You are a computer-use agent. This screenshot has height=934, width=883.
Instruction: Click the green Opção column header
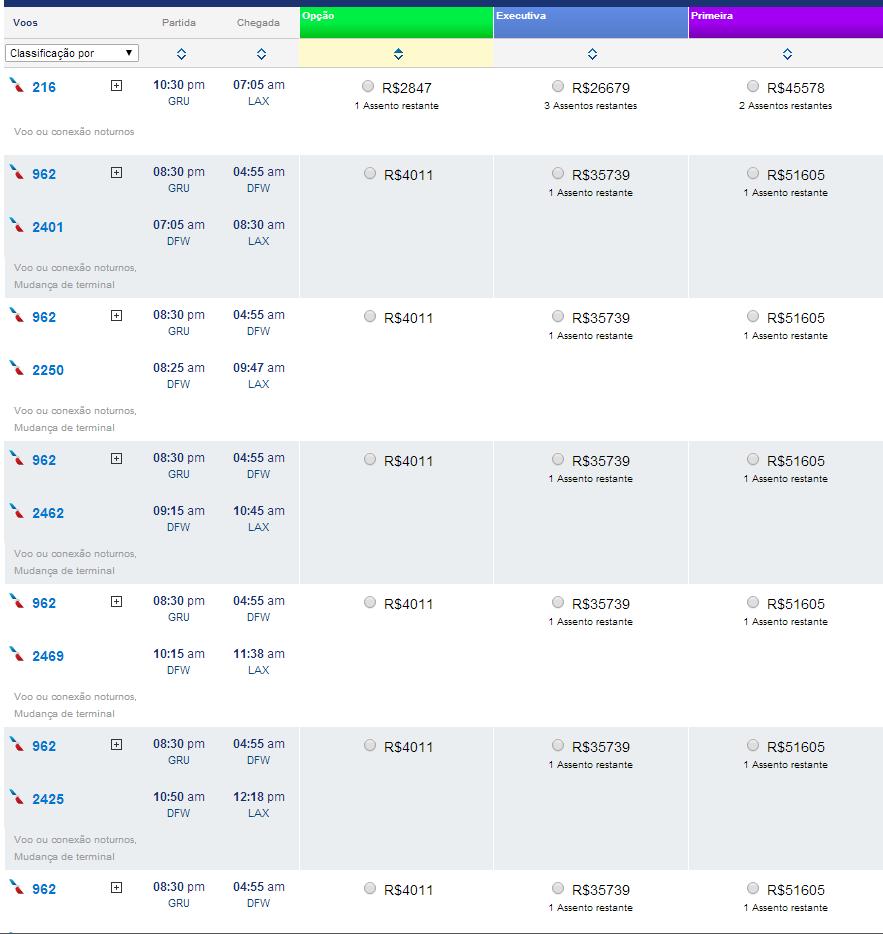(x=396, y=22)
